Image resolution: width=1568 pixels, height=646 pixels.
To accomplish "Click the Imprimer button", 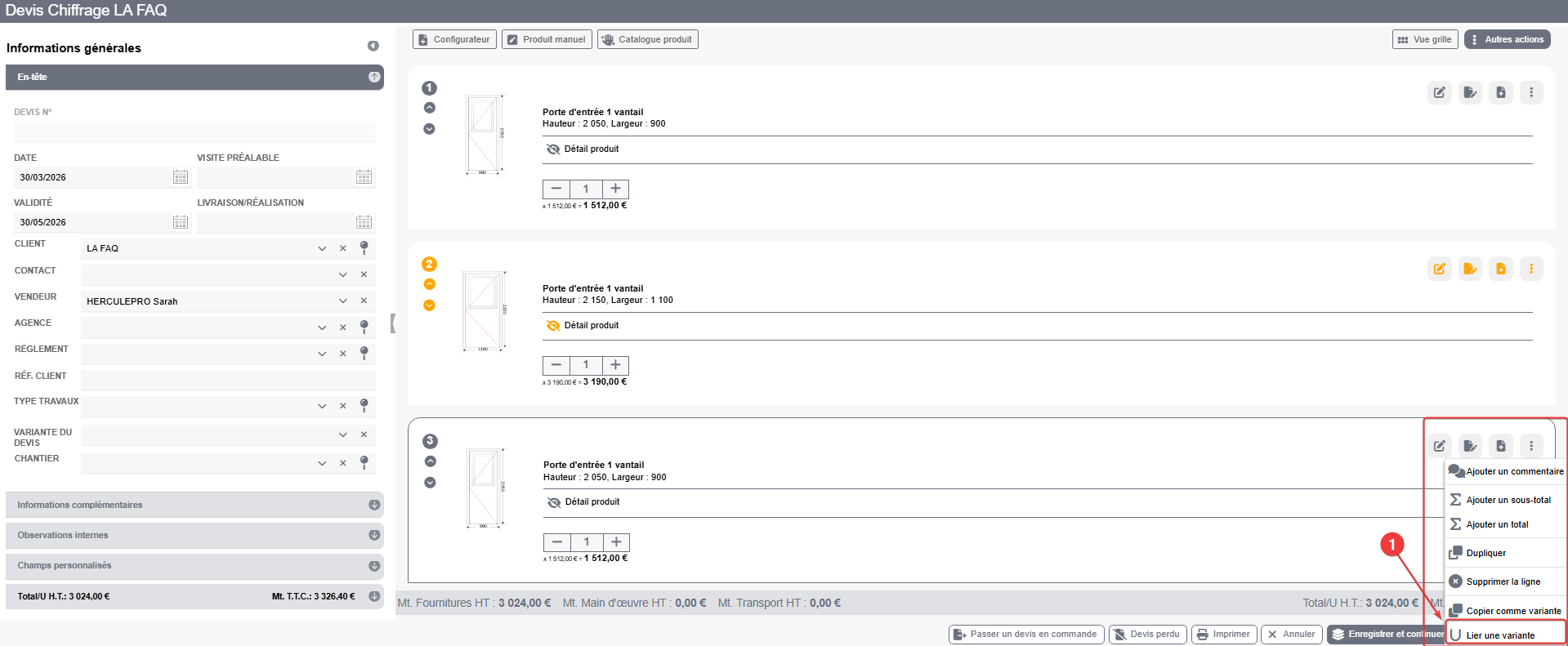I will (1224, 634).
